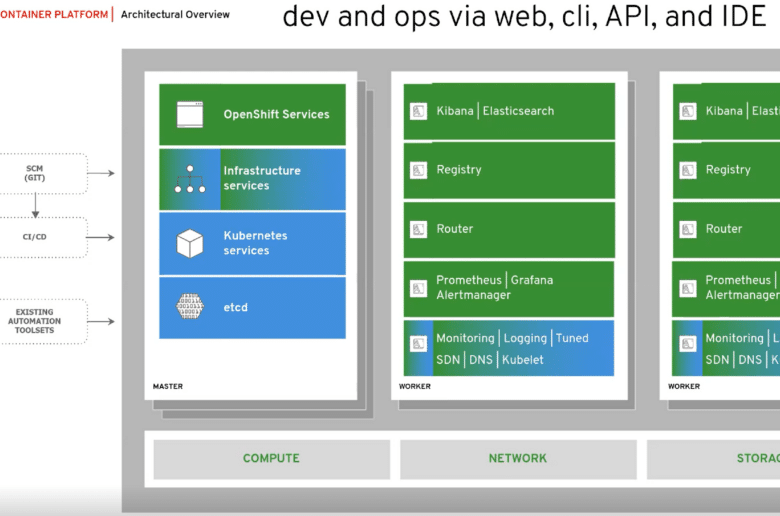
Task: Click Tuned text in first worker
Action: coord(572,338)
